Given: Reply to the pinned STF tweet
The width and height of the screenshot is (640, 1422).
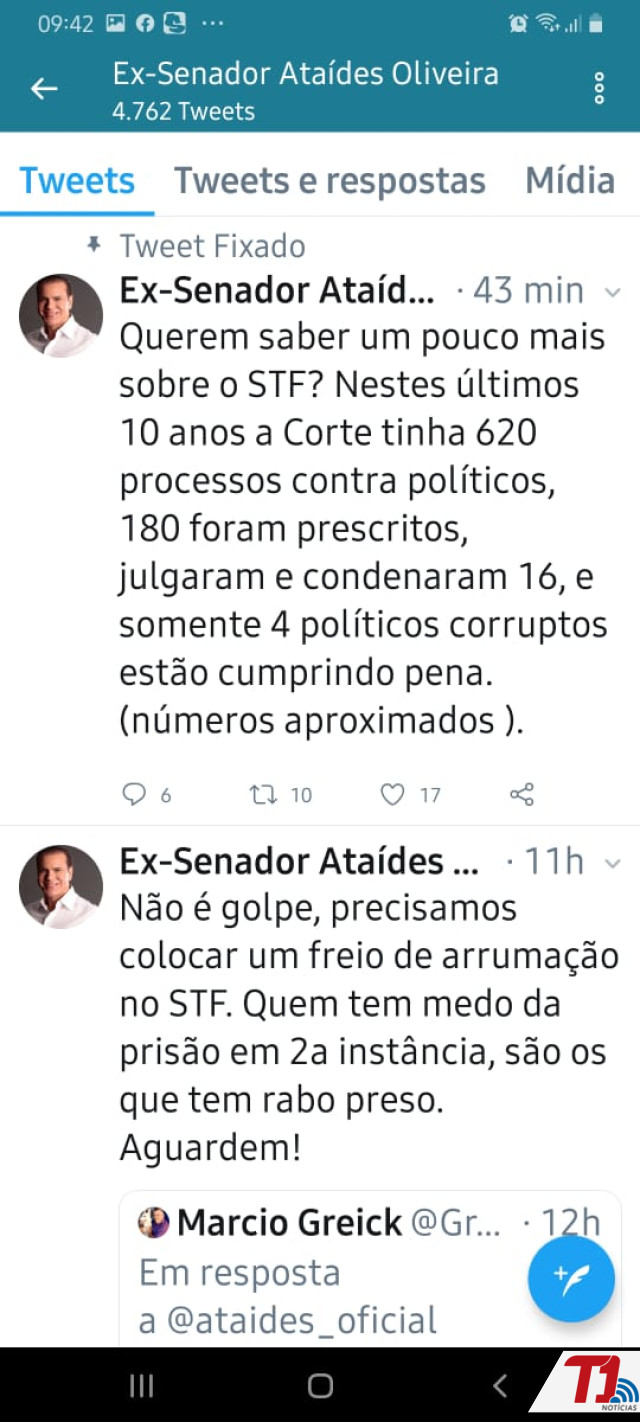Looking at the screenshot, I should 134,795.
